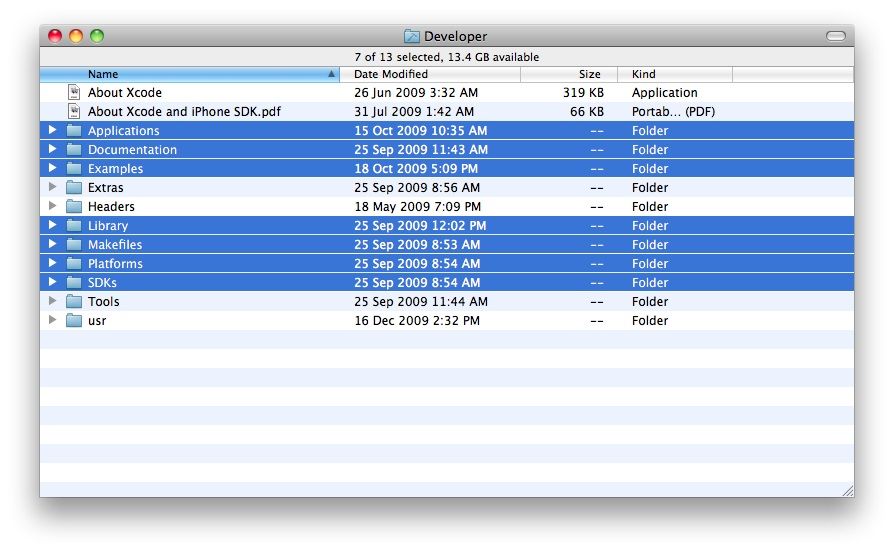Screen dimensions: 894x552
Task: Expand the Examples folder disclosure triangle
Action: (x=52, y=168)
